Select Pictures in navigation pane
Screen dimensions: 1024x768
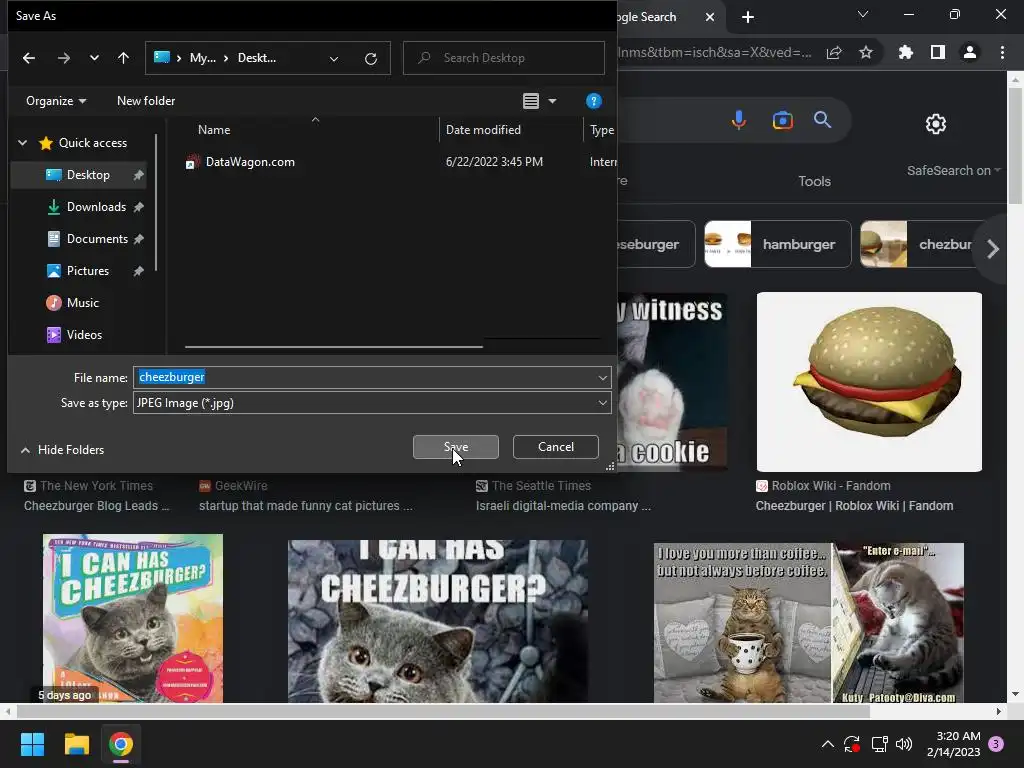point(88,271)
